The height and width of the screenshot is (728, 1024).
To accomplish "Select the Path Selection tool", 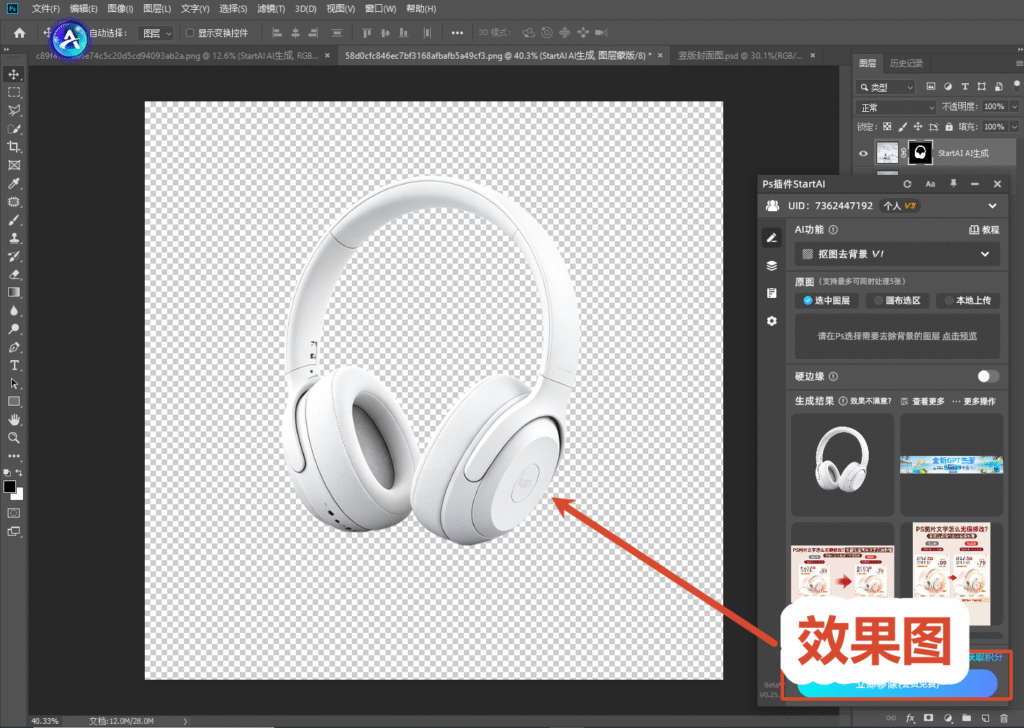I will pyautogui.click(x=14, y=383).
